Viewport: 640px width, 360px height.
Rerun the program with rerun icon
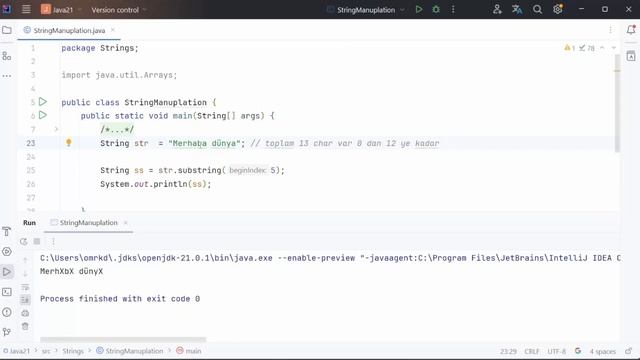coord(24,241)
